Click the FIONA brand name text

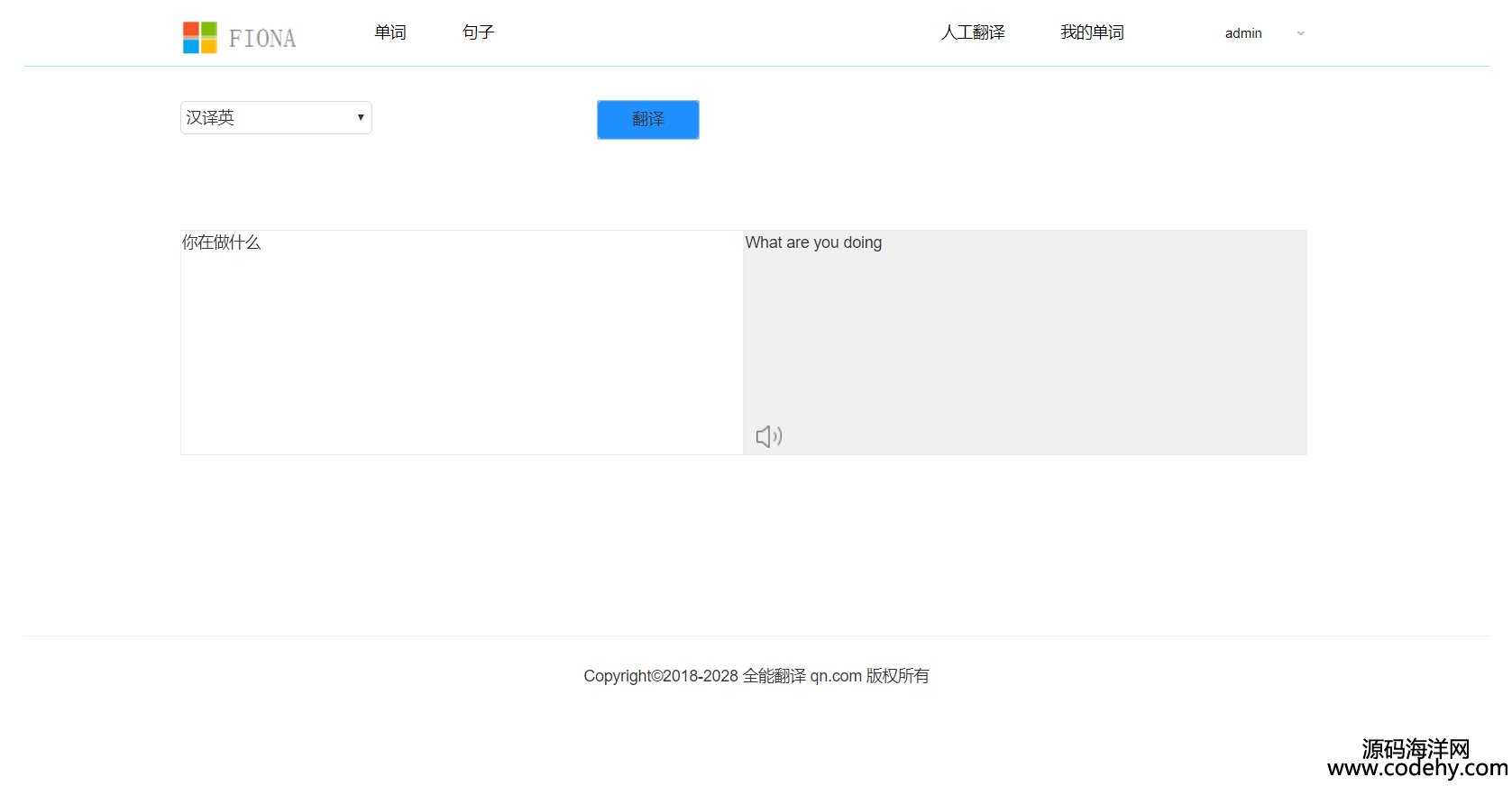(262, 39)
